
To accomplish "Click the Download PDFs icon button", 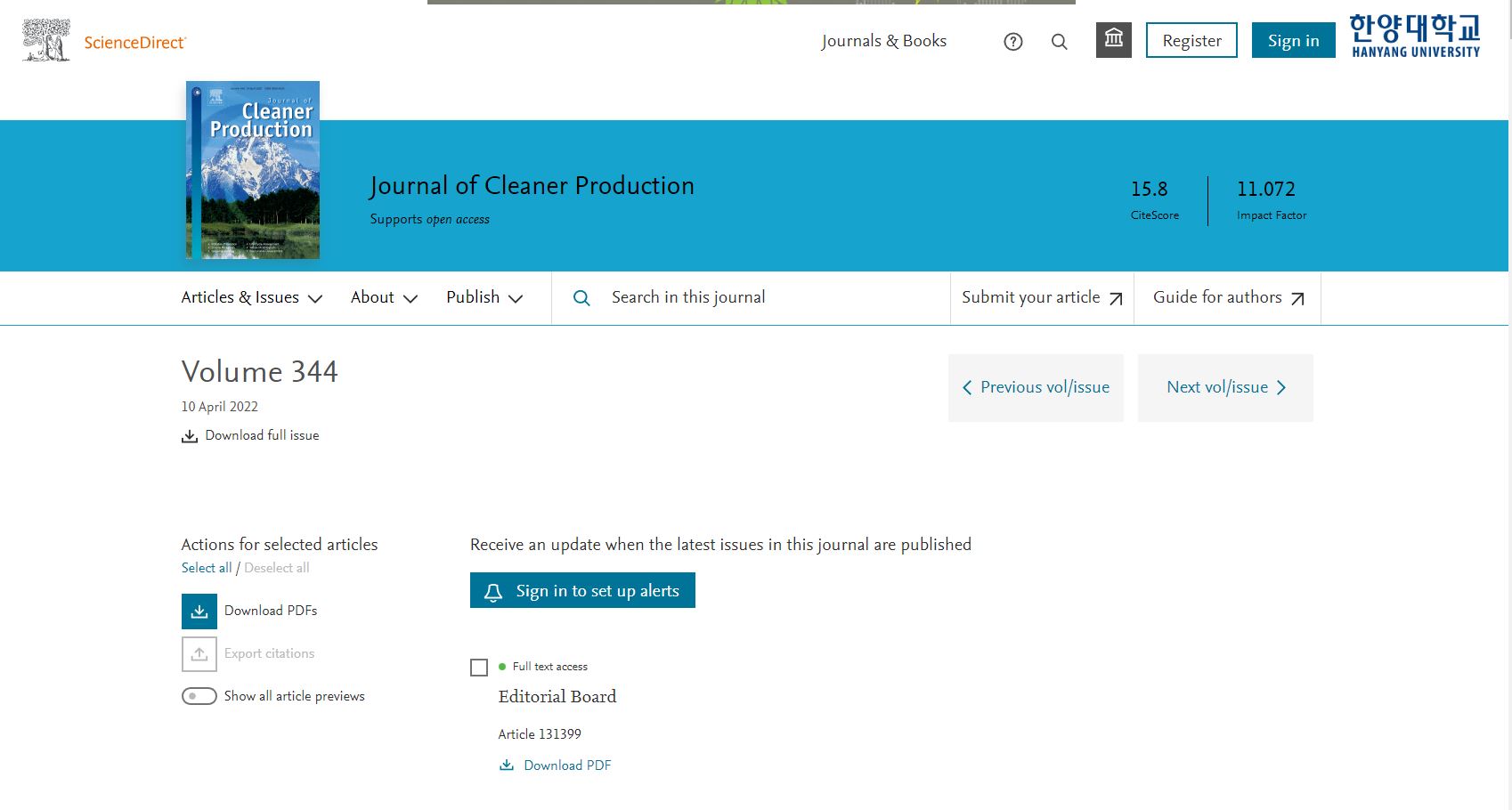I will click(x=199, y=612).
